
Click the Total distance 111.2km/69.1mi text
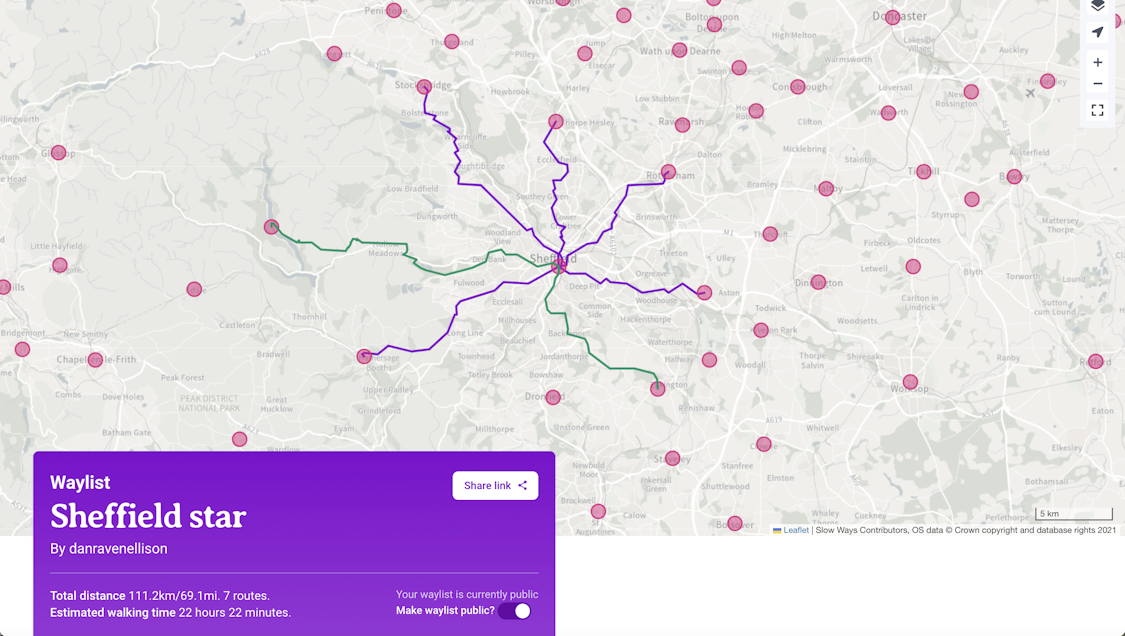click(x=160, y=596)
